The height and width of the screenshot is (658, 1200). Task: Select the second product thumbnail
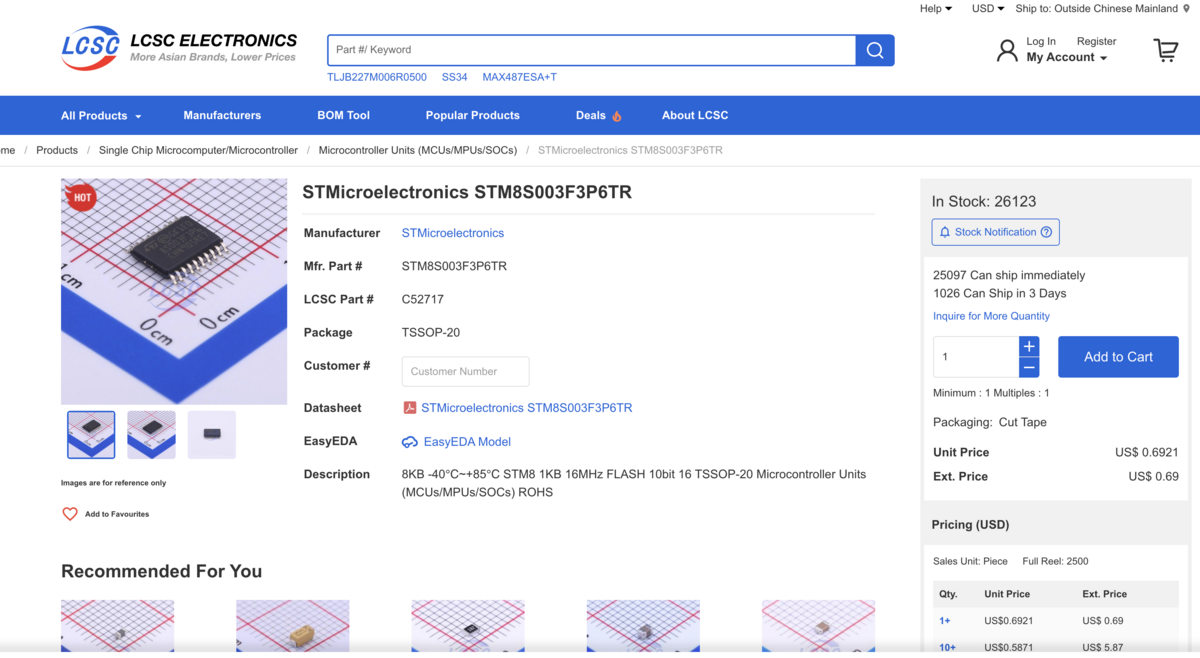[x=151, y=435]
